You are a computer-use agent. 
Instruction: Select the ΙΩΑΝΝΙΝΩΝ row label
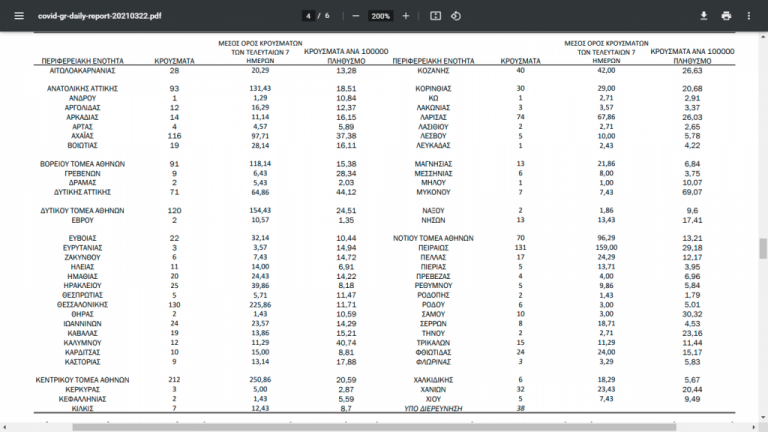[x=82, y=324]
